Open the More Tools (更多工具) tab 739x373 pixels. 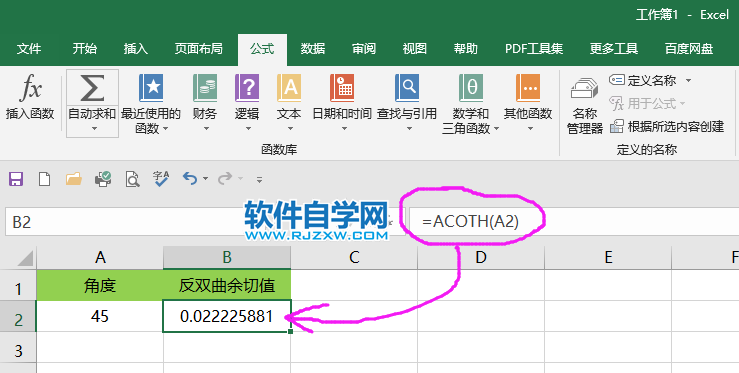click(614, 49)
